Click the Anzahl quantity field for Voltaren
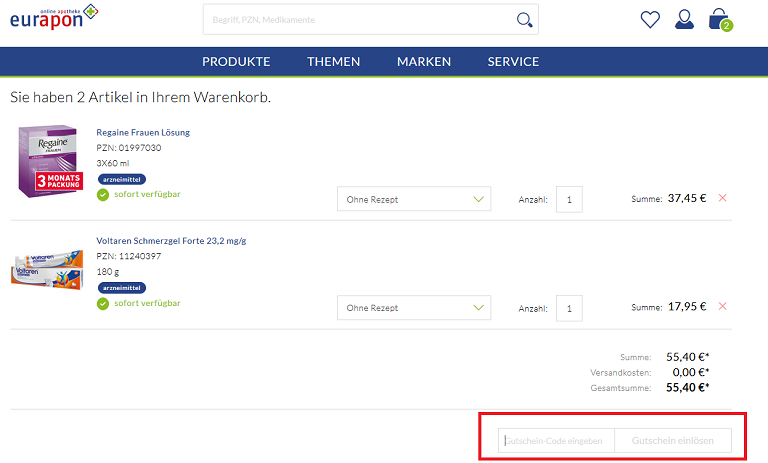The image size is (768, 463). (x=569, y=308)
